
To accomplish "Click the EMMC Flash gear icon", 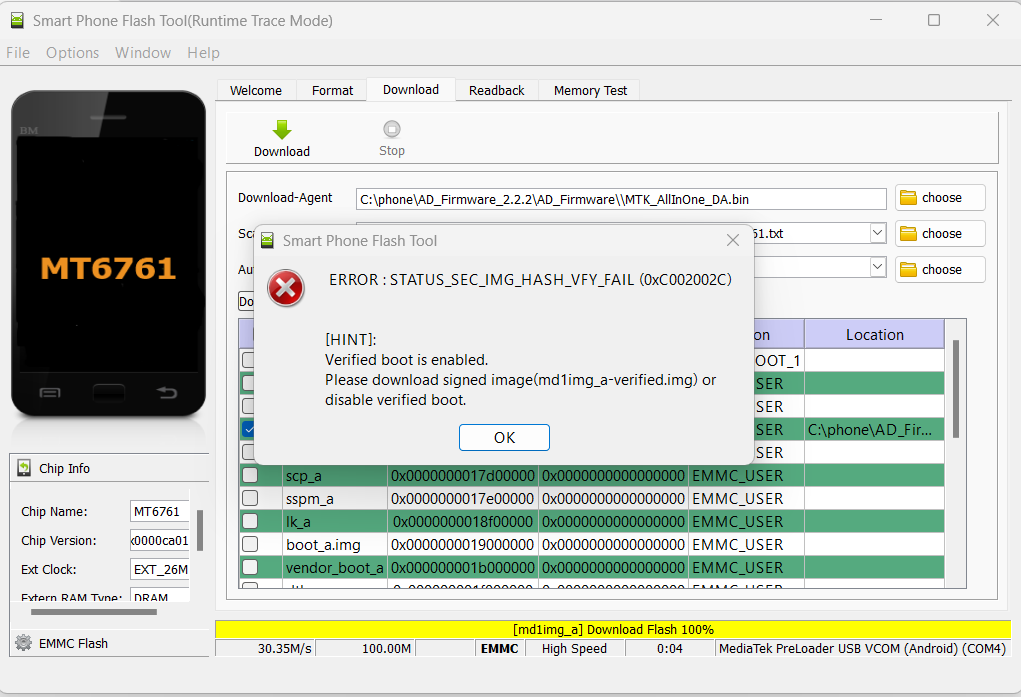I will point(23,643).
